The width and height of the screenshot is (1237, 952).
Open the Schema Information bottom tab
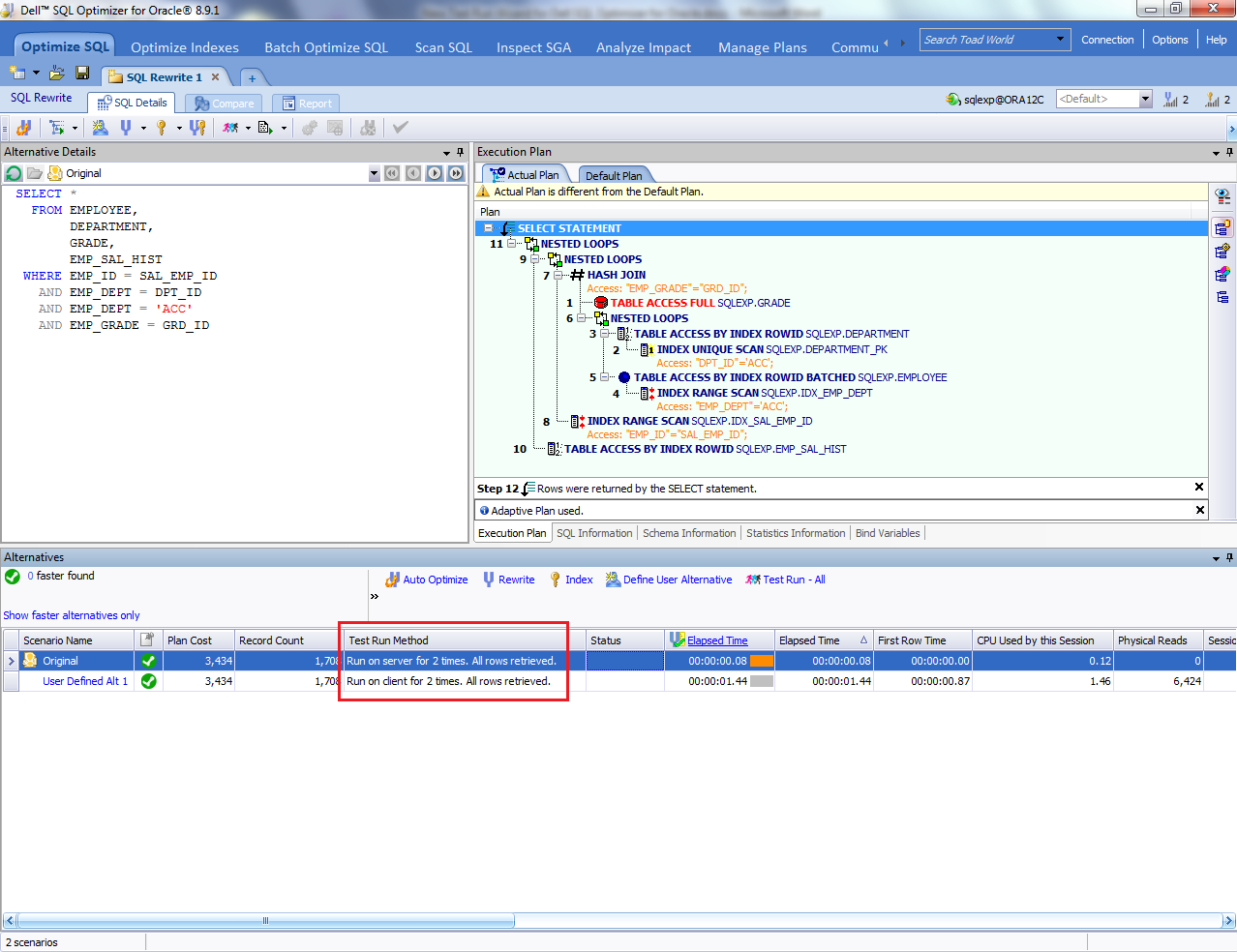tap(689, 533)
